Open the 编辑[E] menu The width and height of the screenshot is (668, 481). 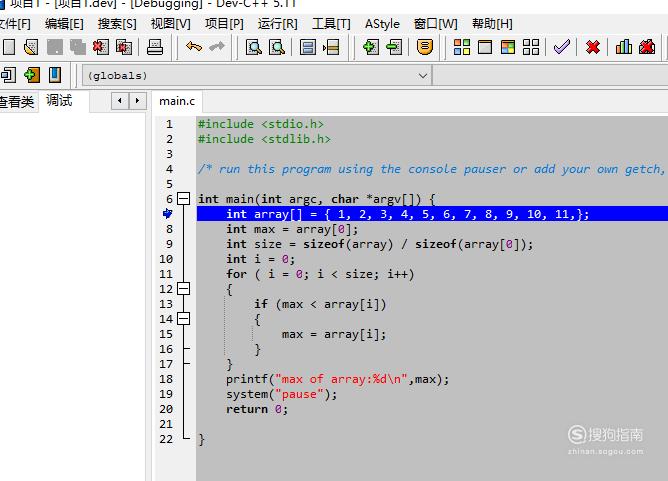point(64,24)
